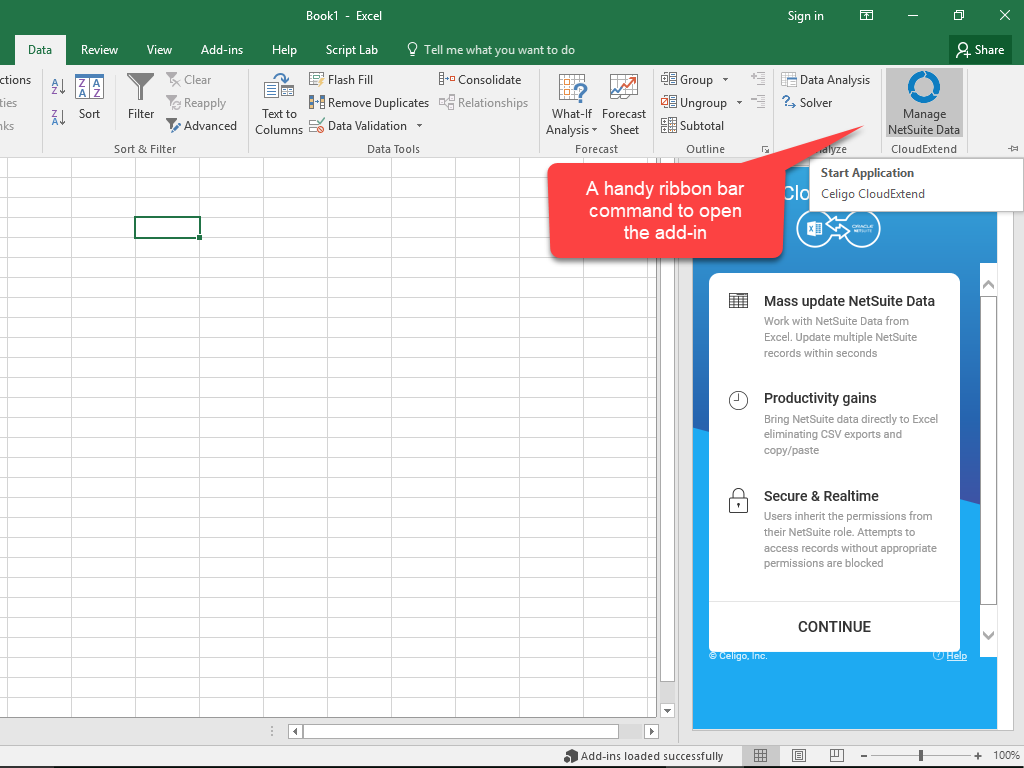Click 'Add-ins loaded successfully' status text

tap(652, 756)
